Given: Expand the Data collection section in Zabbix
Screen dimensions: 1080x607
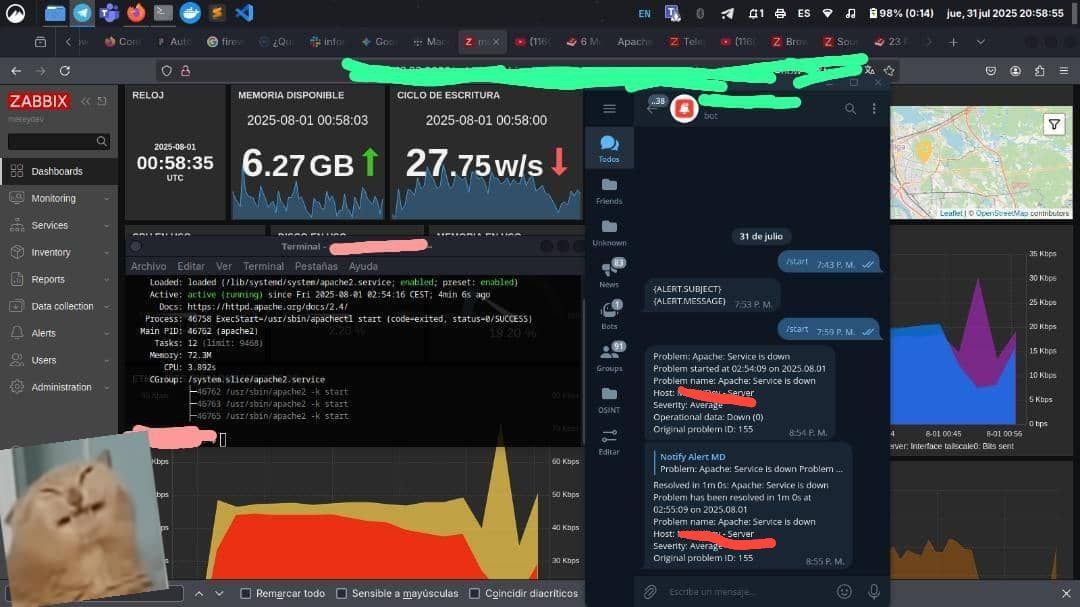Looking at the screenshot, I should 59,306.
